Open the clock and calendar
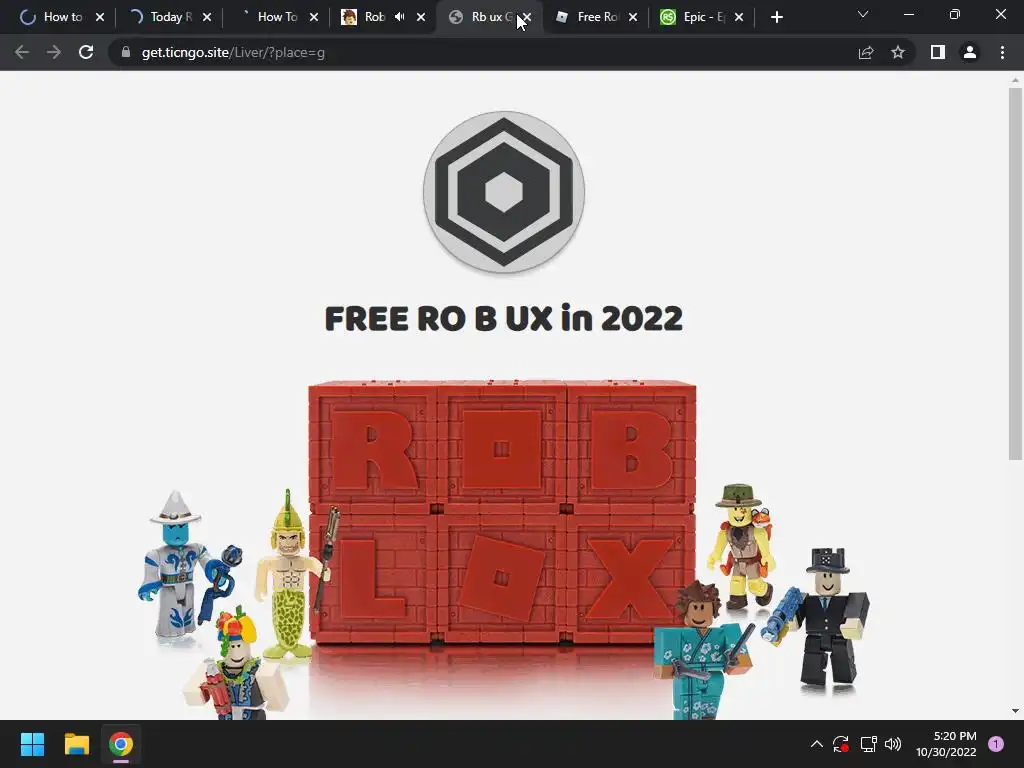1024x768 pixels. [x=946, y=744]
